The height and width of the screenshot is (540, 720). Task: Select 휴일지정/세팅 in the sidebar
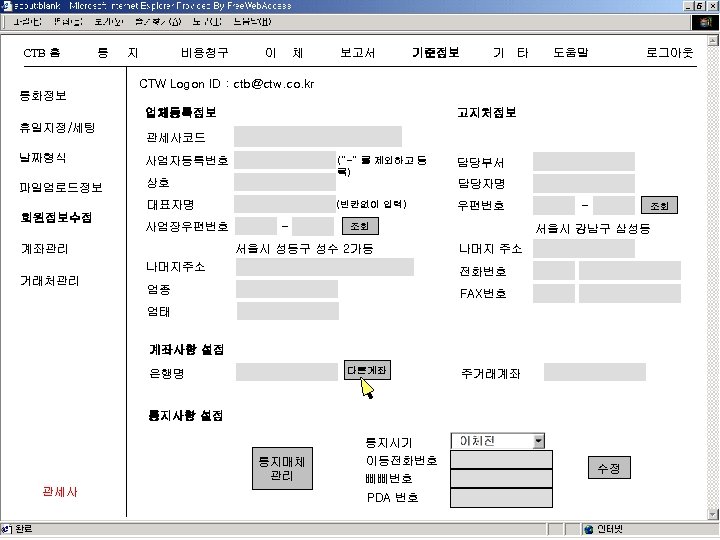point(57,127)
